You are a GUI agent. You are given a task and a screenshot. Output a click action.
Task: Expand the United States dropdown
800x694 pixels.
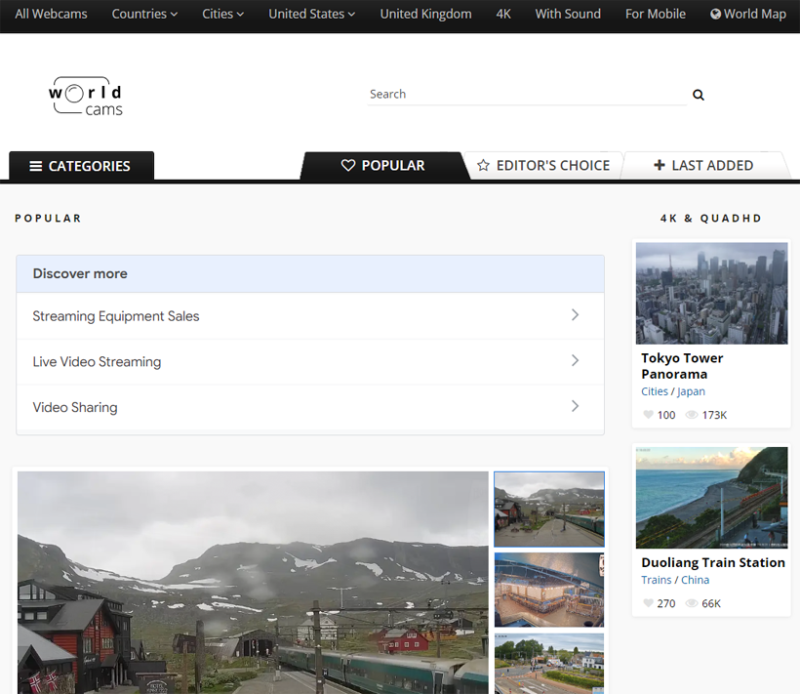(312, 14)
